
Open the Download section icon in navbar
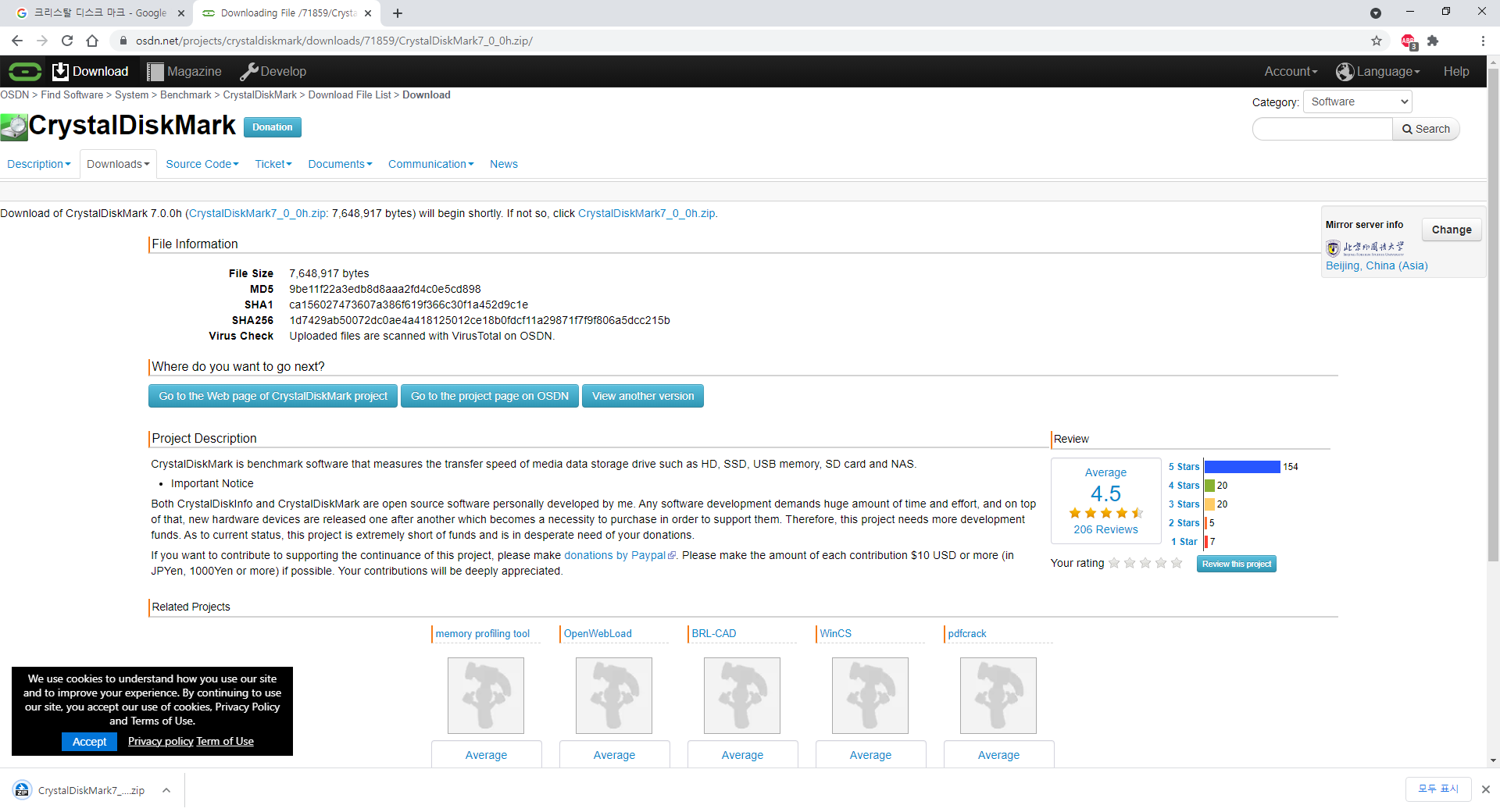pyautogui.click(x=60, y=72)
